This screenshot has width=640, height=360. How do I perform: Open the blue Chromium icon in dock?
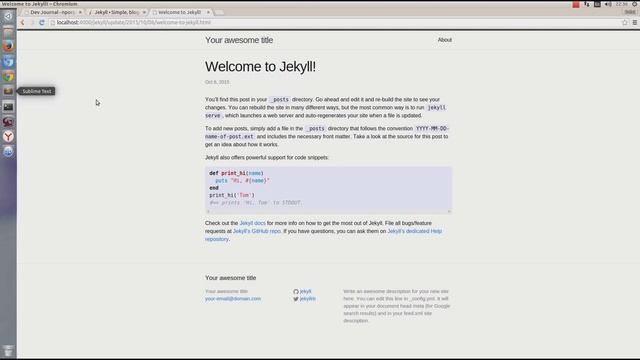pos(8,62)
